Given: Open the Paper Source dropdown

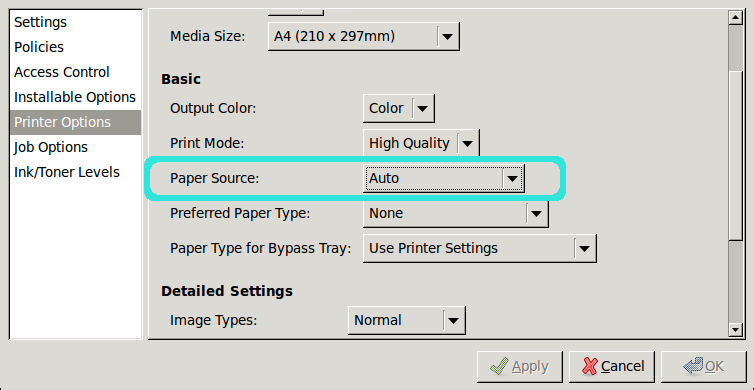Looking at the screenshot, I should (x=443, y=178).
